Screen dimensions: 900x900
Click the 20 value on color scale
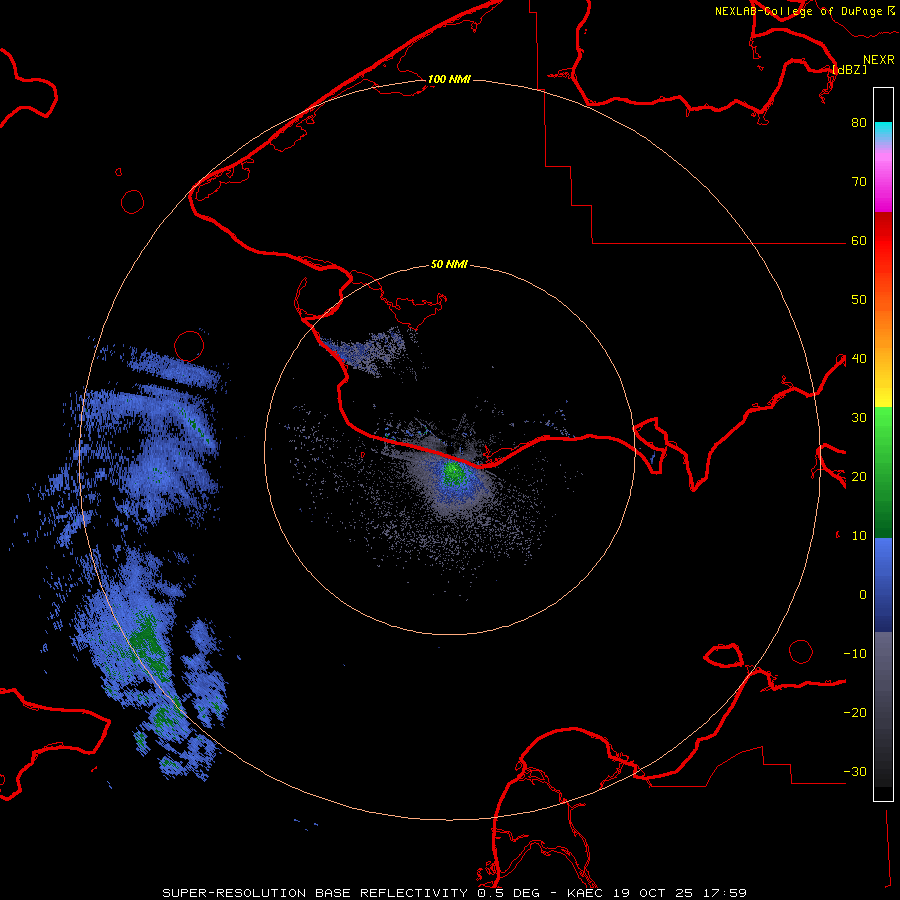point(859,476)
